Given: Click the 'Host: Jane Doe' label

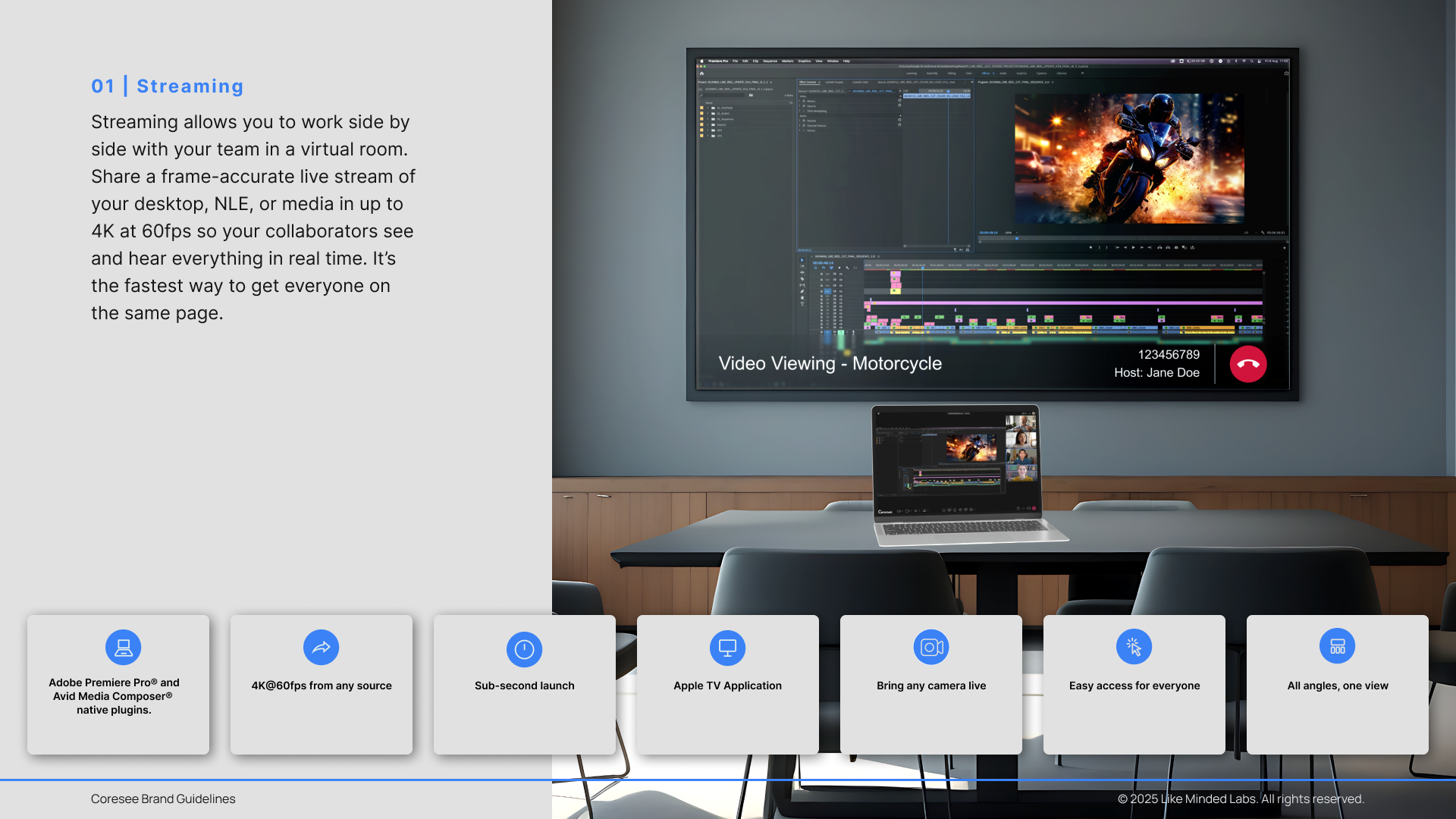Looking at the screenshot, I should click(1156, 372).
